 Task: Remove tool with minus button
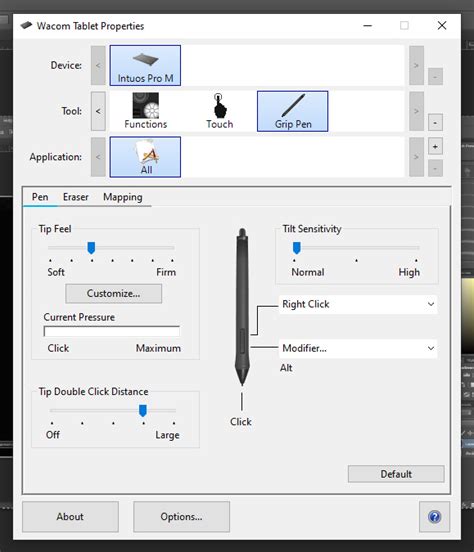point(435,123)
